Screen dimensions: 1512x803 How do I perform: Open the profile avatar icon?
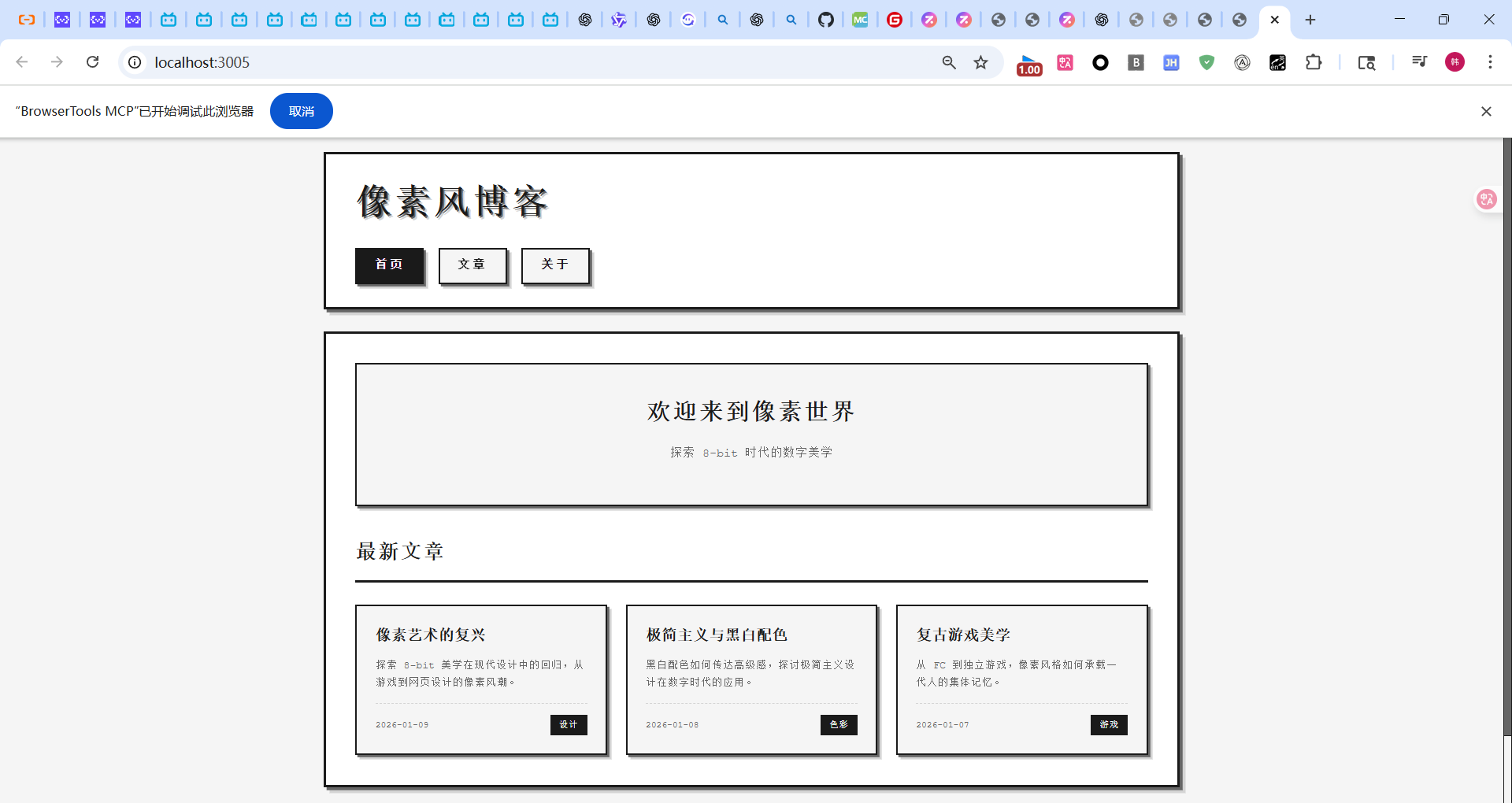(x=1455, y=62)
